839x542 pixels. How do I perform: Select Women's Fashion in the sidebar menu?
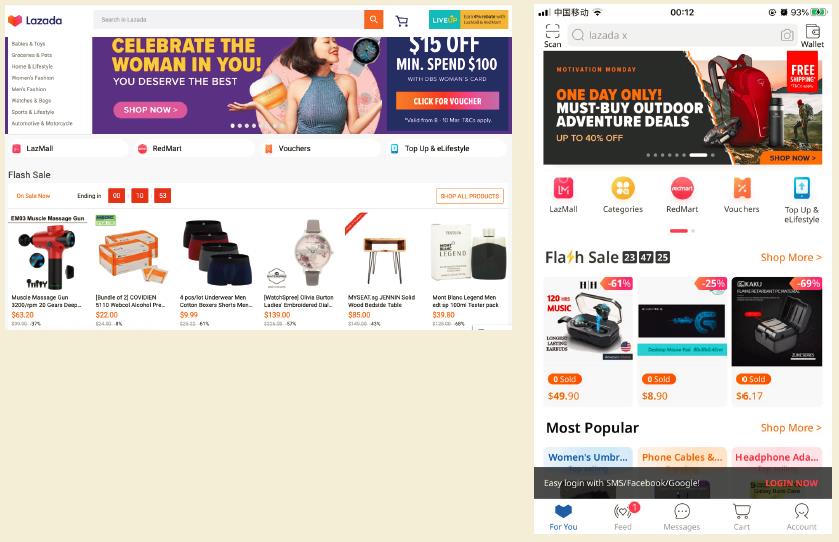point(33,78)
